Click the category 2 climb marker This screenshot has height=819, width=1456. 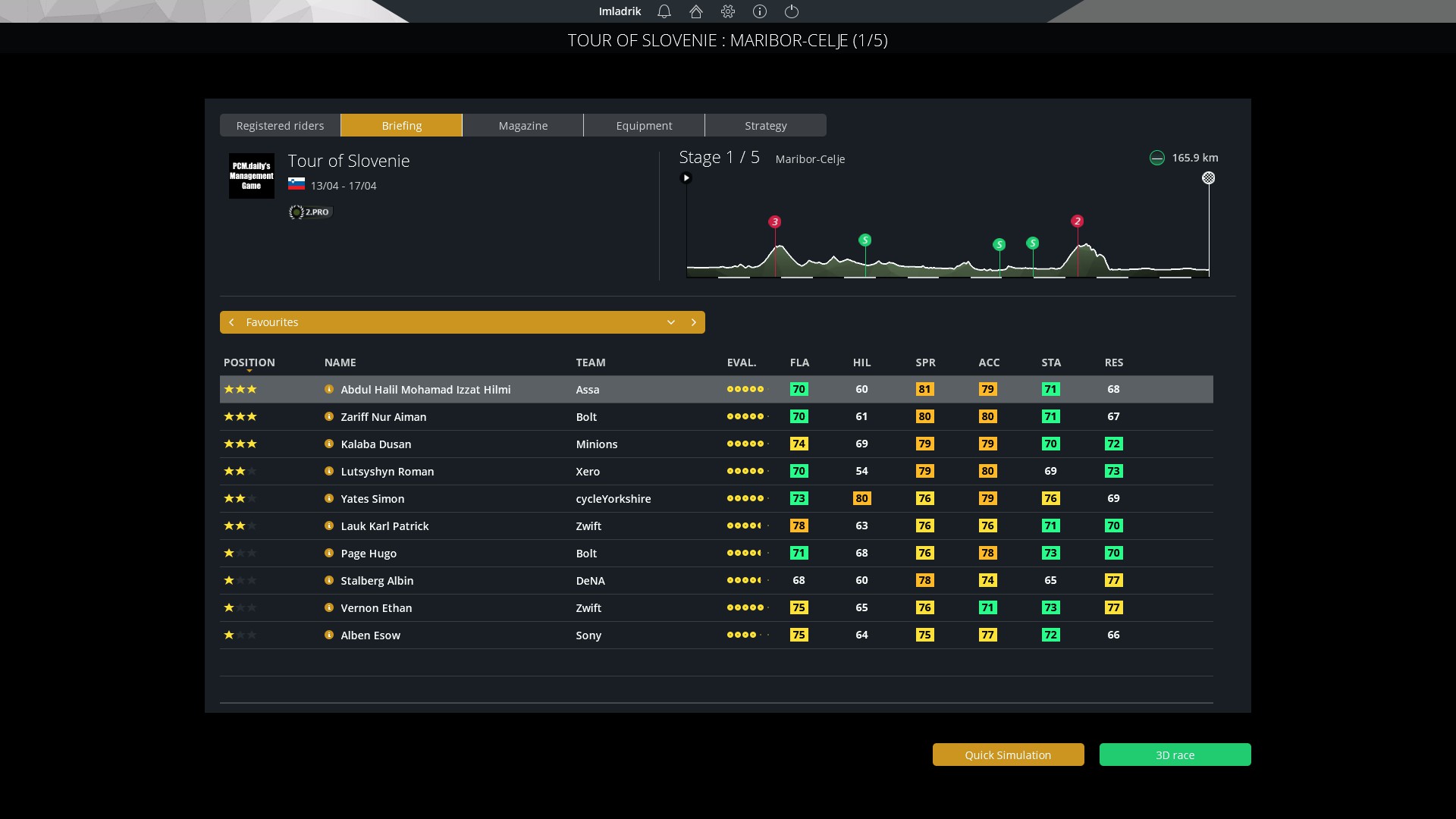(x=1077, y=221)
